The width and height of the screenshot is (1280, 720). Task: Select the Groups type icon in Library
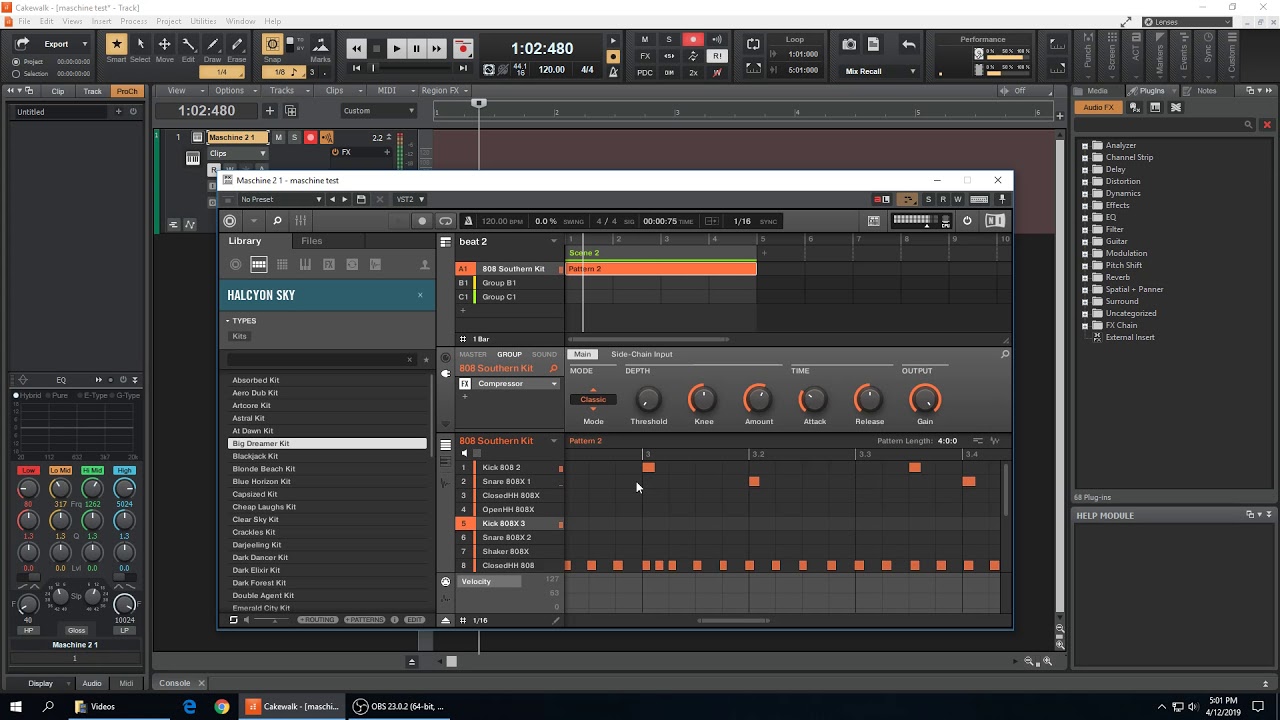[259, 264]
